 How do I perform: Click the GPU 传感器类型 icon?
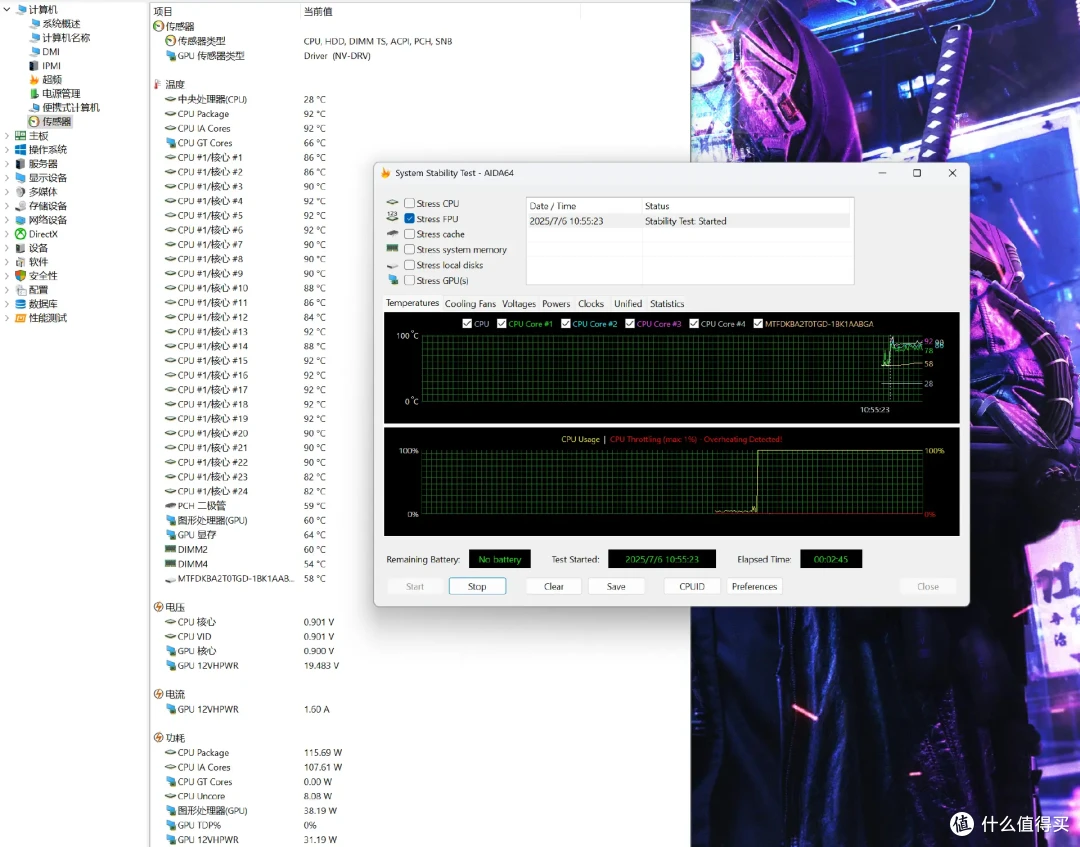pyautogui.click(x=170, y=56)
